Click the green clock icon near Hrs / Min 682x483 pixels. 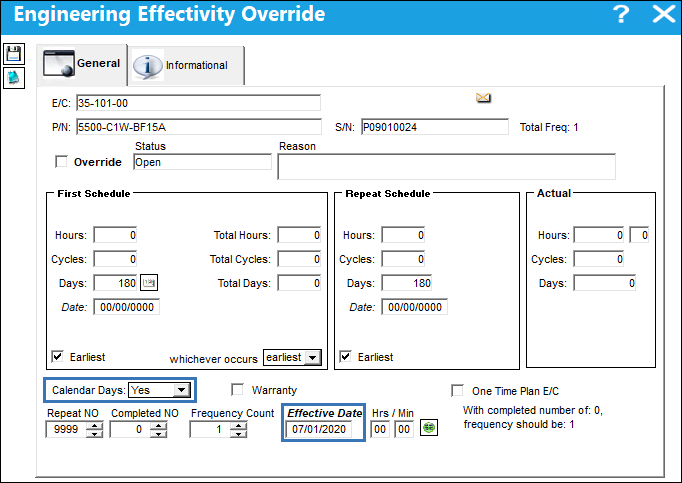pyautogui.click(x=429, y=428)
